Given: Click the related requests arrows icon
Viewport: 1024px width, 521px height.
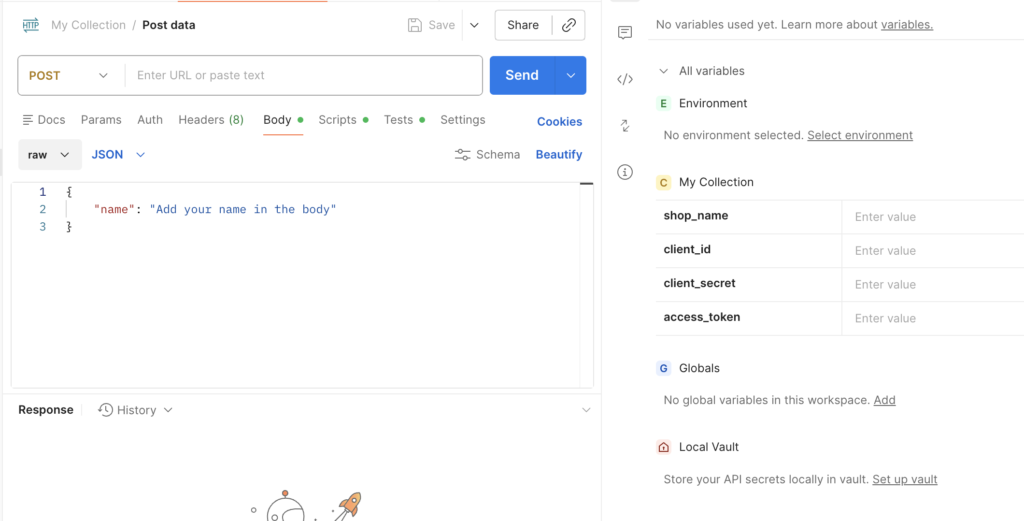Looking at the screenshot, I should pyautogui.click(x=625, y=126).
